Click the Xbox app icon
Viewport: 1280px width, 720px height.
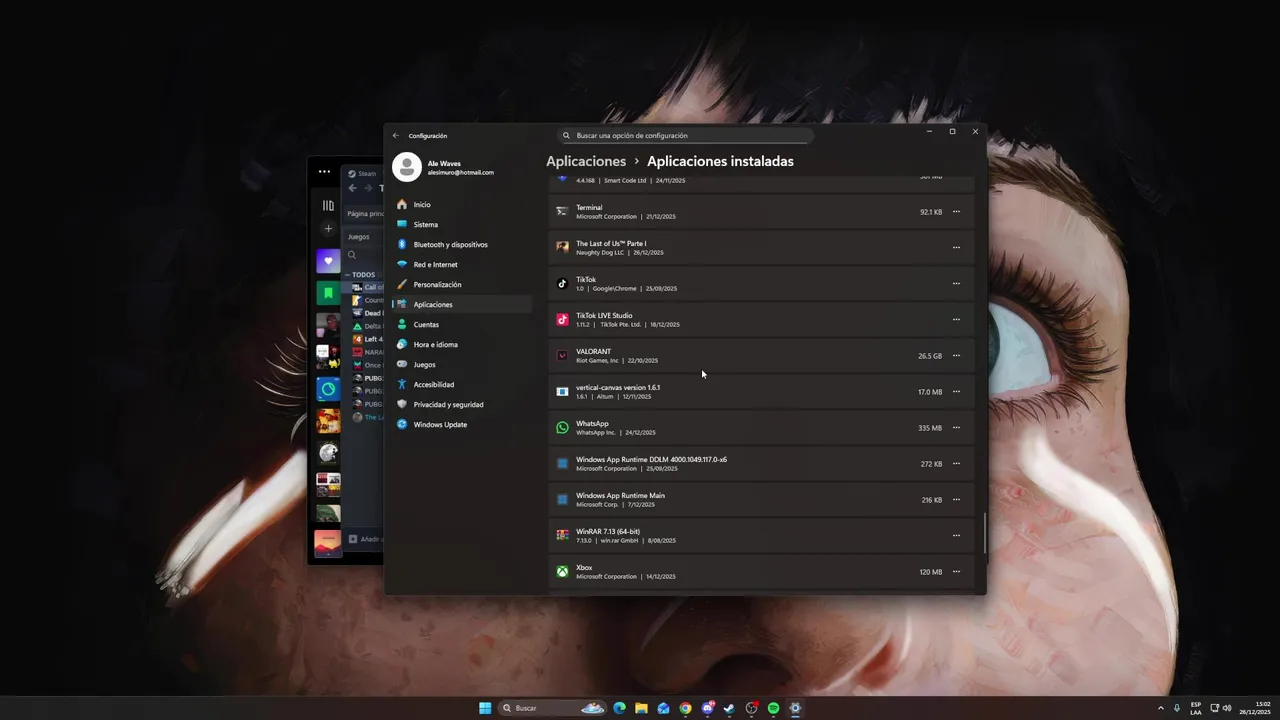[x=562, y=572]
